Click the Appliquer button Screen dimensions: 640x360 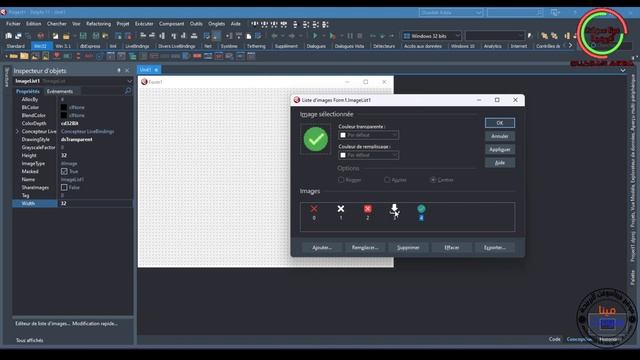click(x=500, y=149)
